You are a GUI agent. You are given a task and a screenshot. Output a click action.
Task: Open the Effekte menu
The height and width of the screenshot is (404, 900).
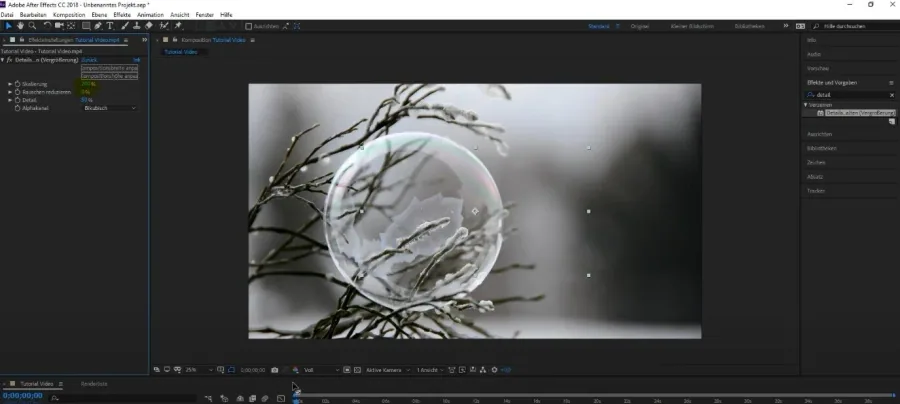[122, 15]
